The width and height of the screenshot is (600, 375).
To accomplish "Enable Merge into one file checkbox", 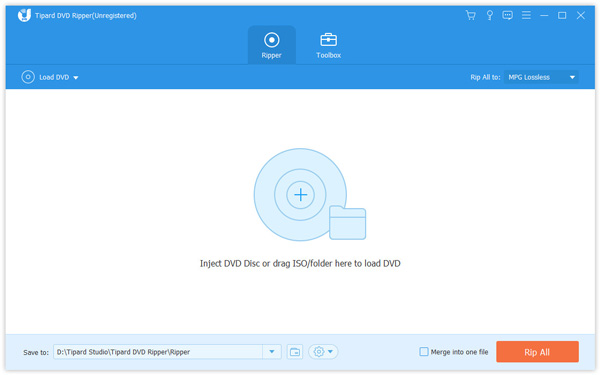I will tap(424, 352).
